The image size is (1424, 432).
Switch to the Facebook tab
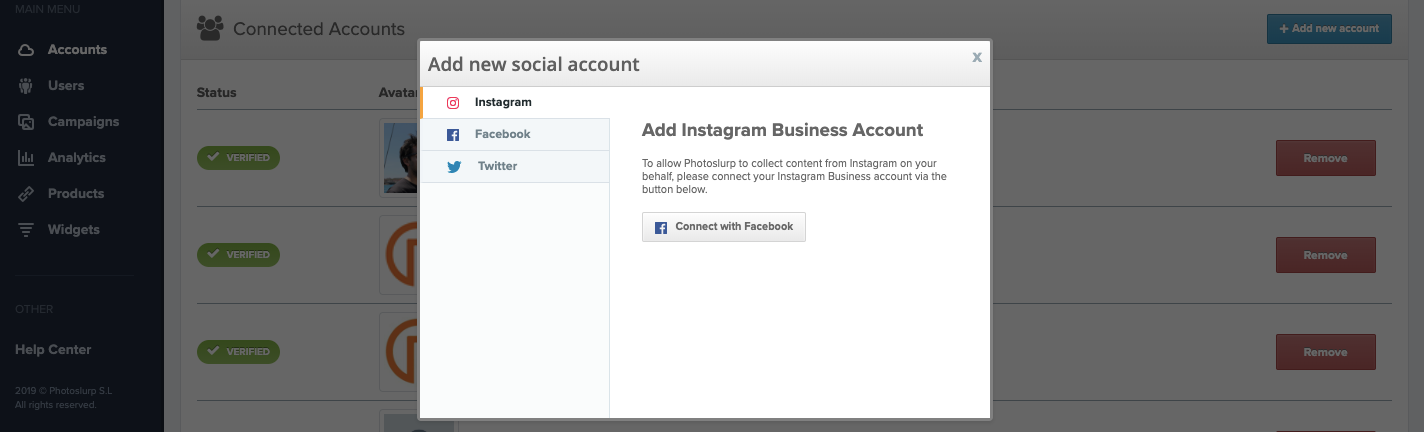point(502,134)
